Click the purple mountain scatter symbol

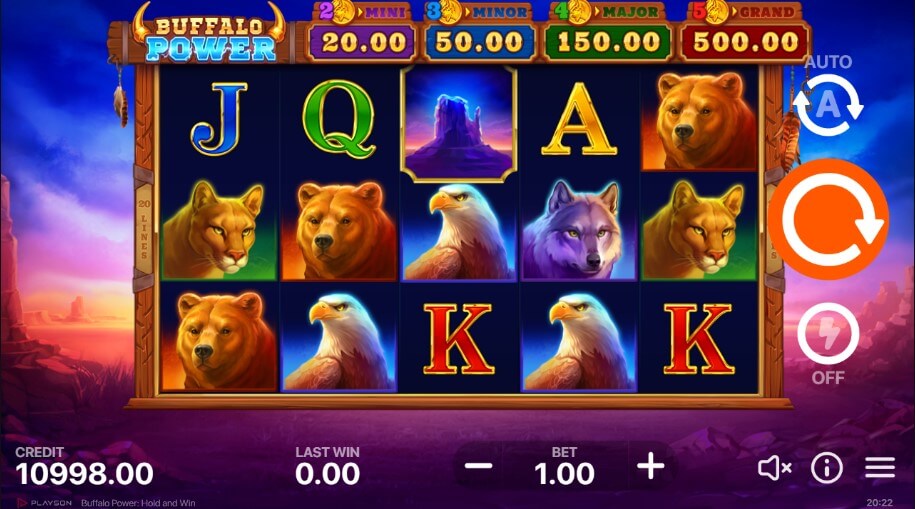459,123
